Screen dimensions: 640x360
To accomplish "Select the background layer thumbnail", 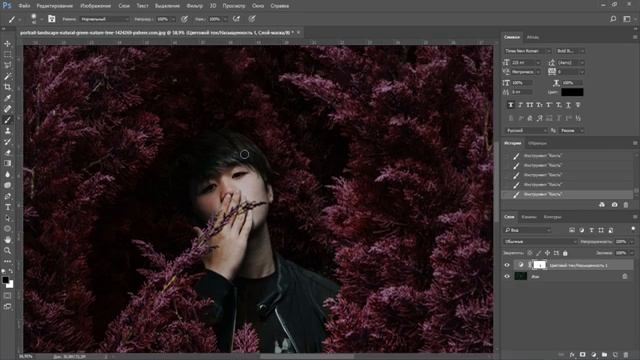I will click(520, 276).
